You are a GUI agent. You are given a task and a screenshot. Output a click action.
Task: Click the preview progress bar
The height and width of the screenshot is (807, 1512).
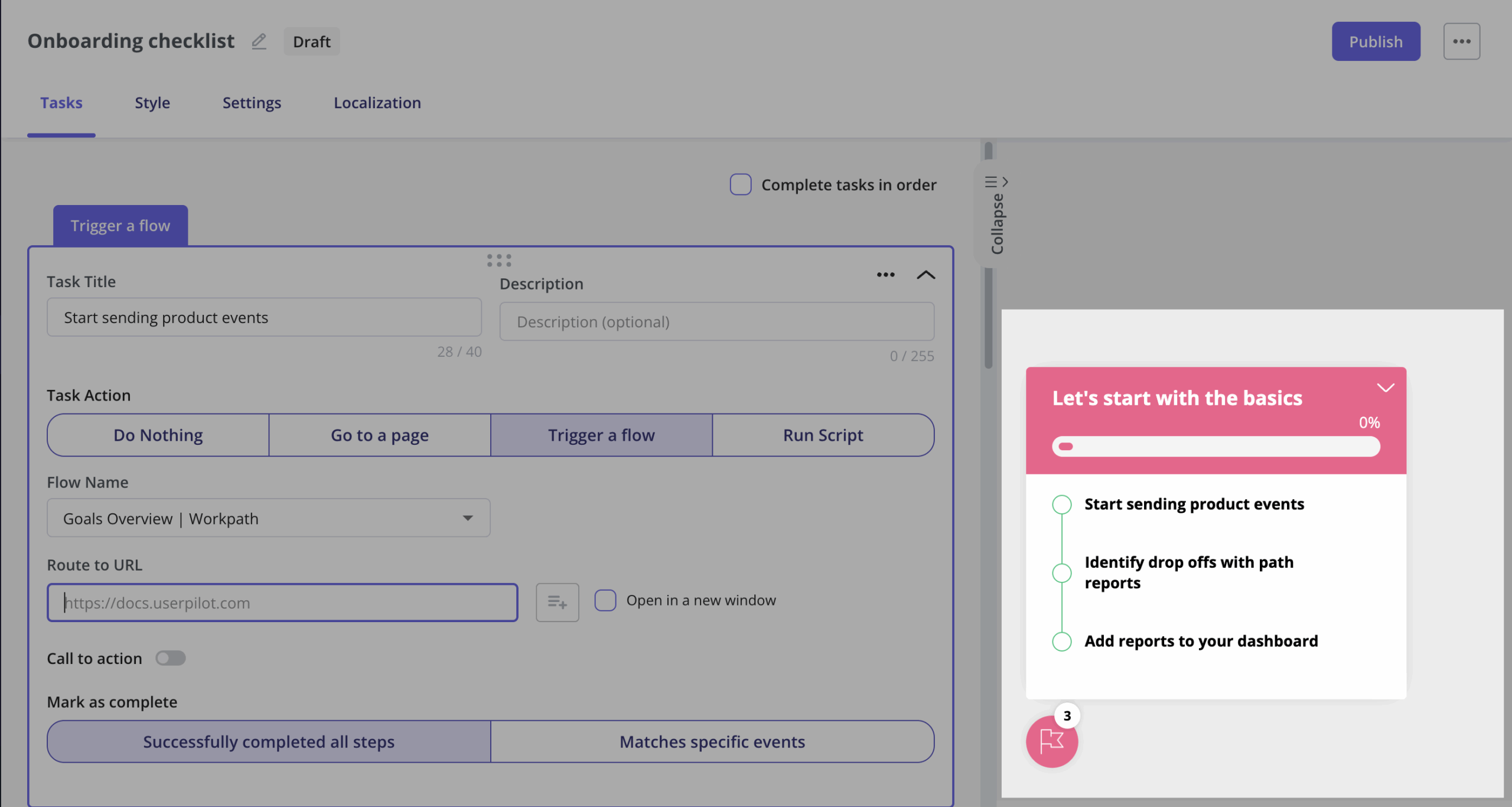click(x=1216, y=446)
